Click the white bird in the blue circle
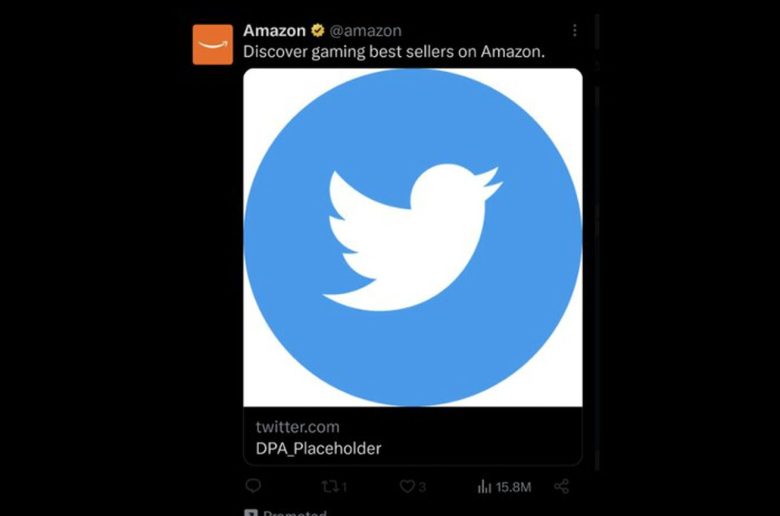This screenshot has width=780, height=516. (x=413, y=237)
